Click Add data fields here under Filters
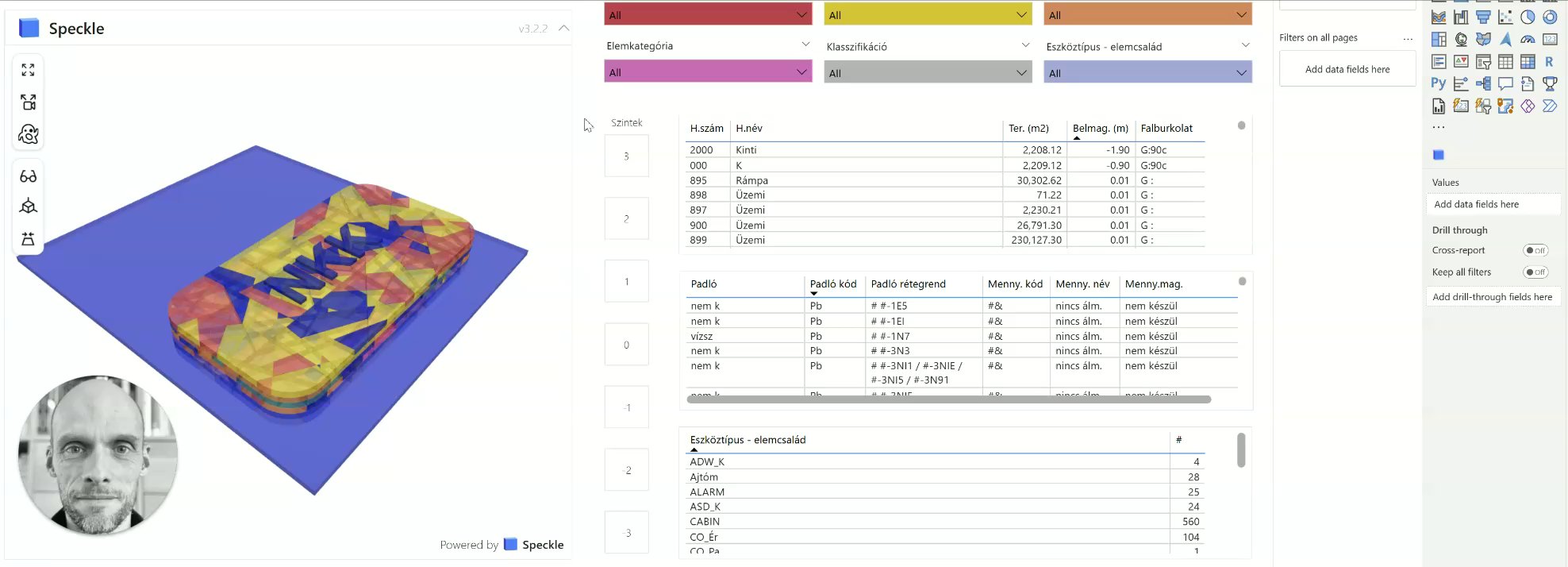 1347,69
